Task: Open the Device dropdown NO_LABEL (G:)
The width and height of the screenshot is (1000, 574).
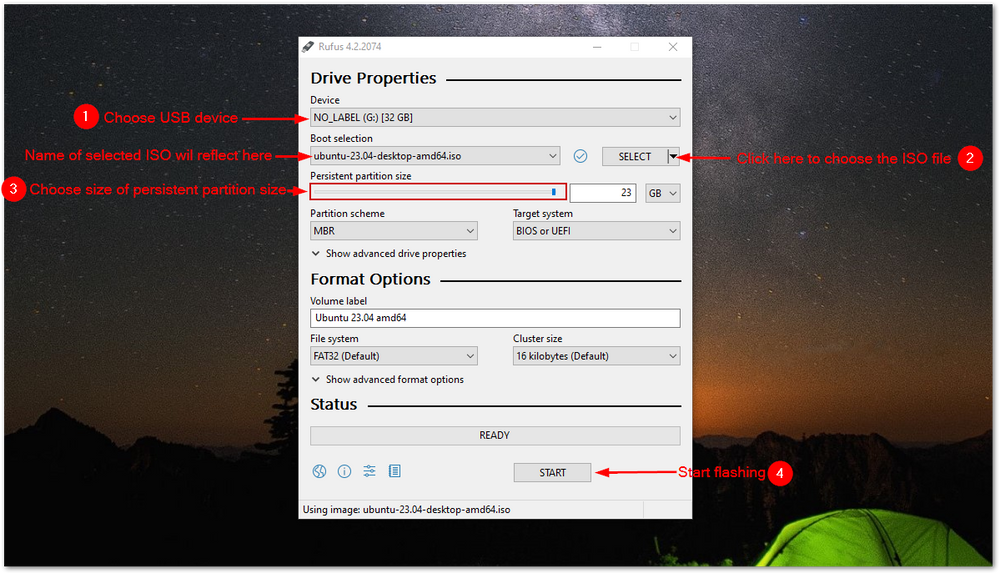Action: (495, 117)
